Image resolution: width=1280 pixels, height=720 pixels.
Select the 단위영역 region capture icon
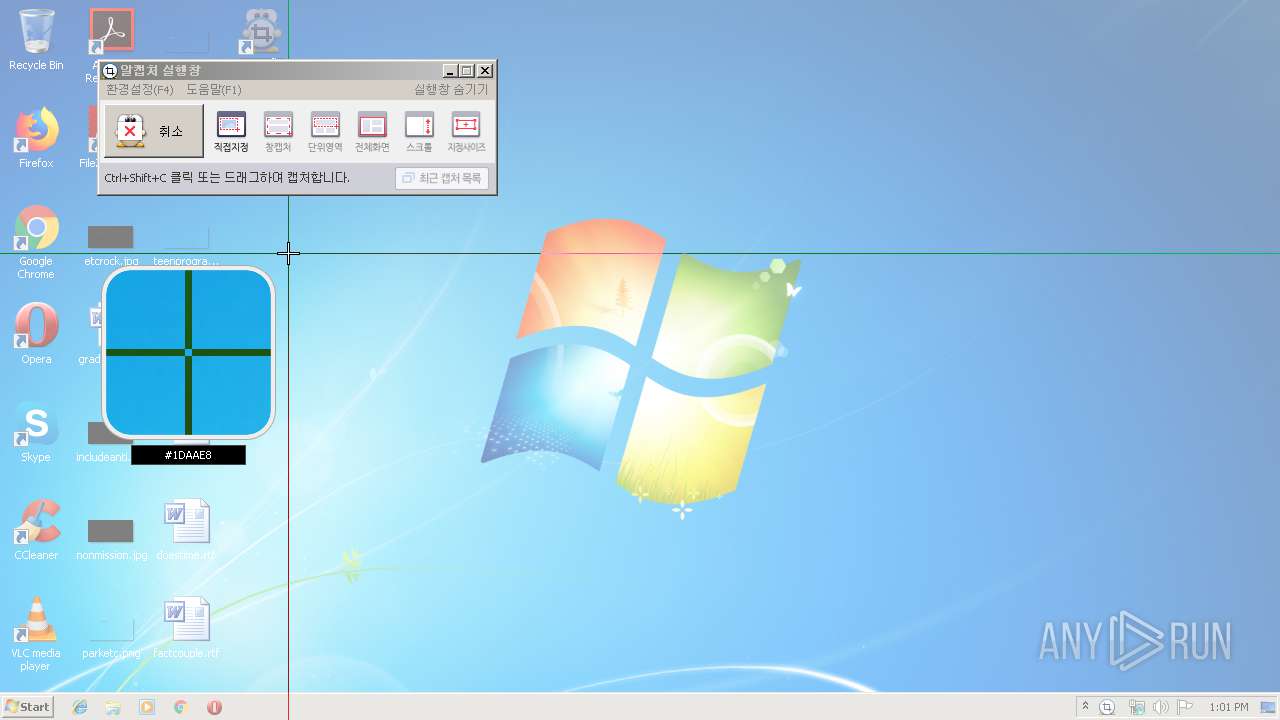tap(325, 132)
